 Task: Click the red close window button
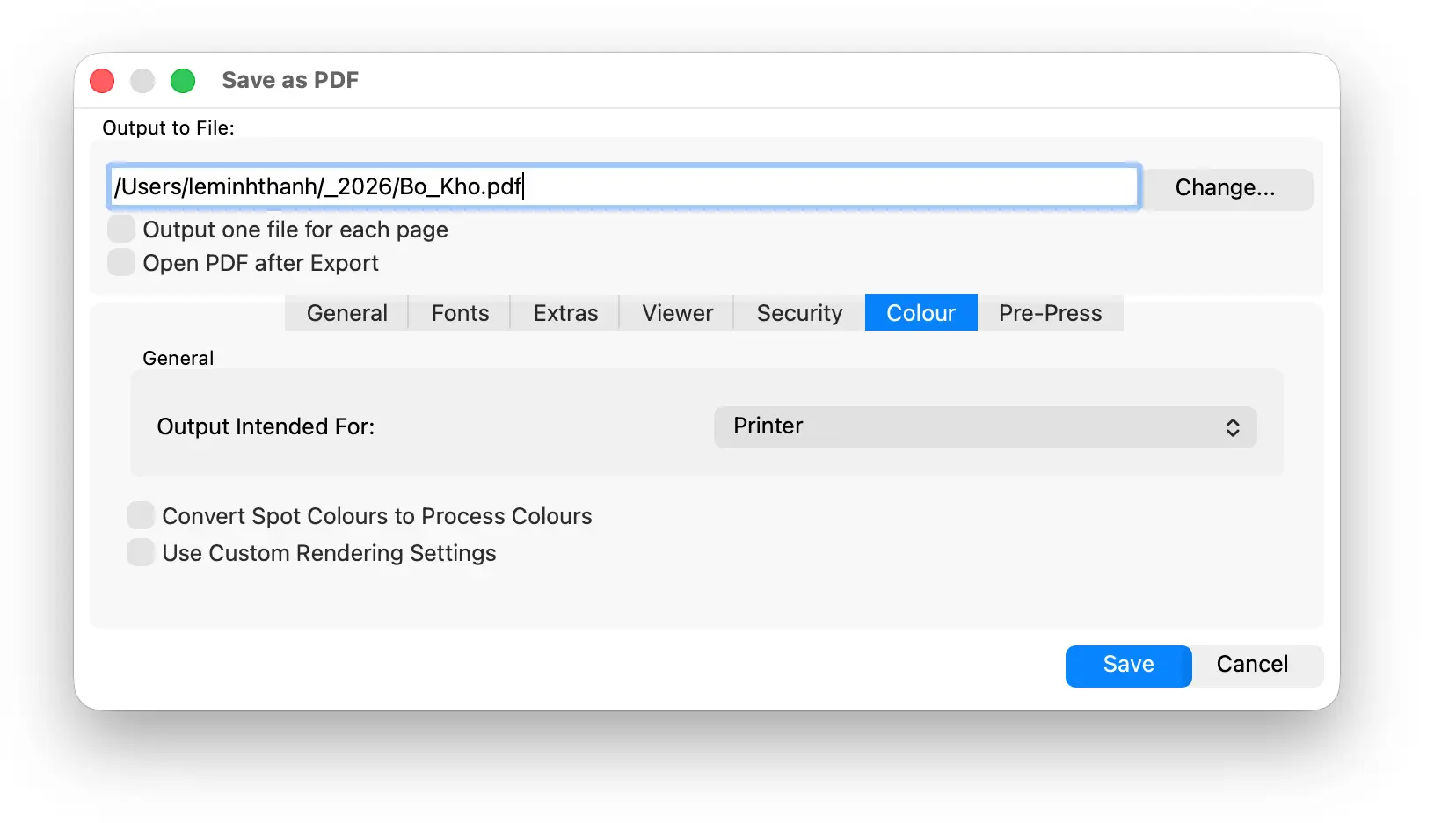pos(103,81)
